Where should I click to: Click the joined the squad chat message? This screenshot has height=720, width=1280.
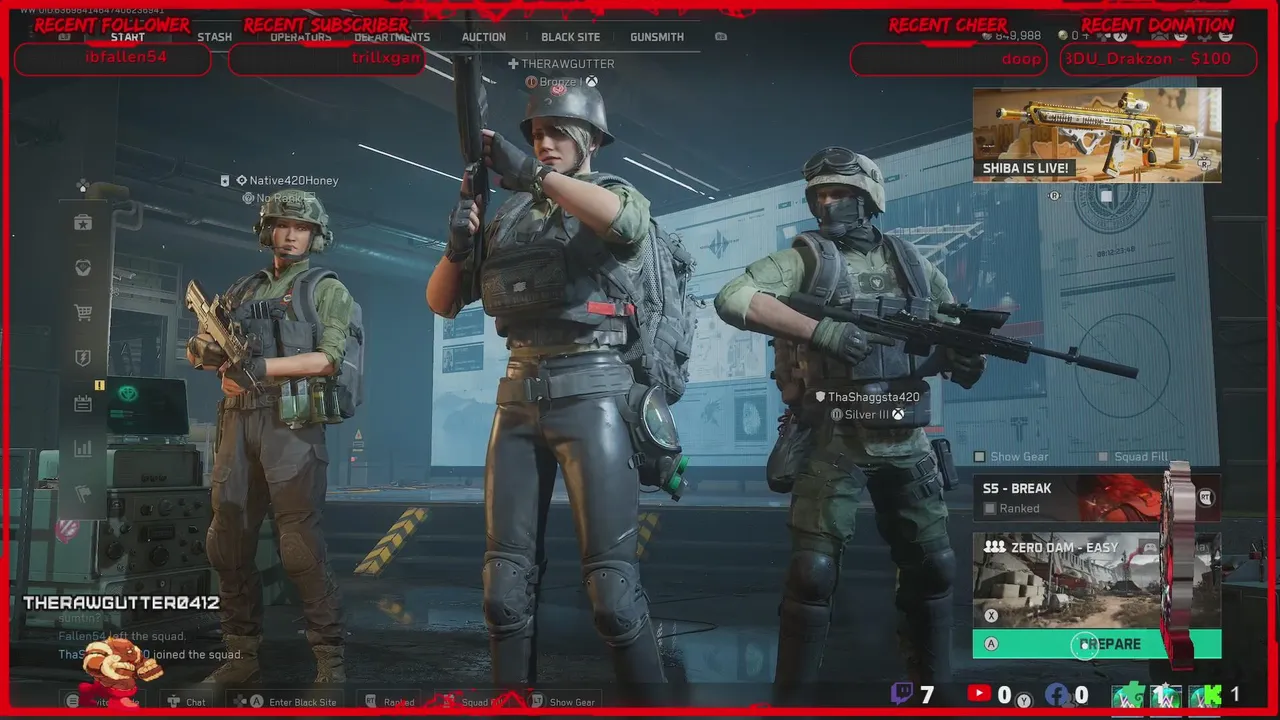coord(150,655)
